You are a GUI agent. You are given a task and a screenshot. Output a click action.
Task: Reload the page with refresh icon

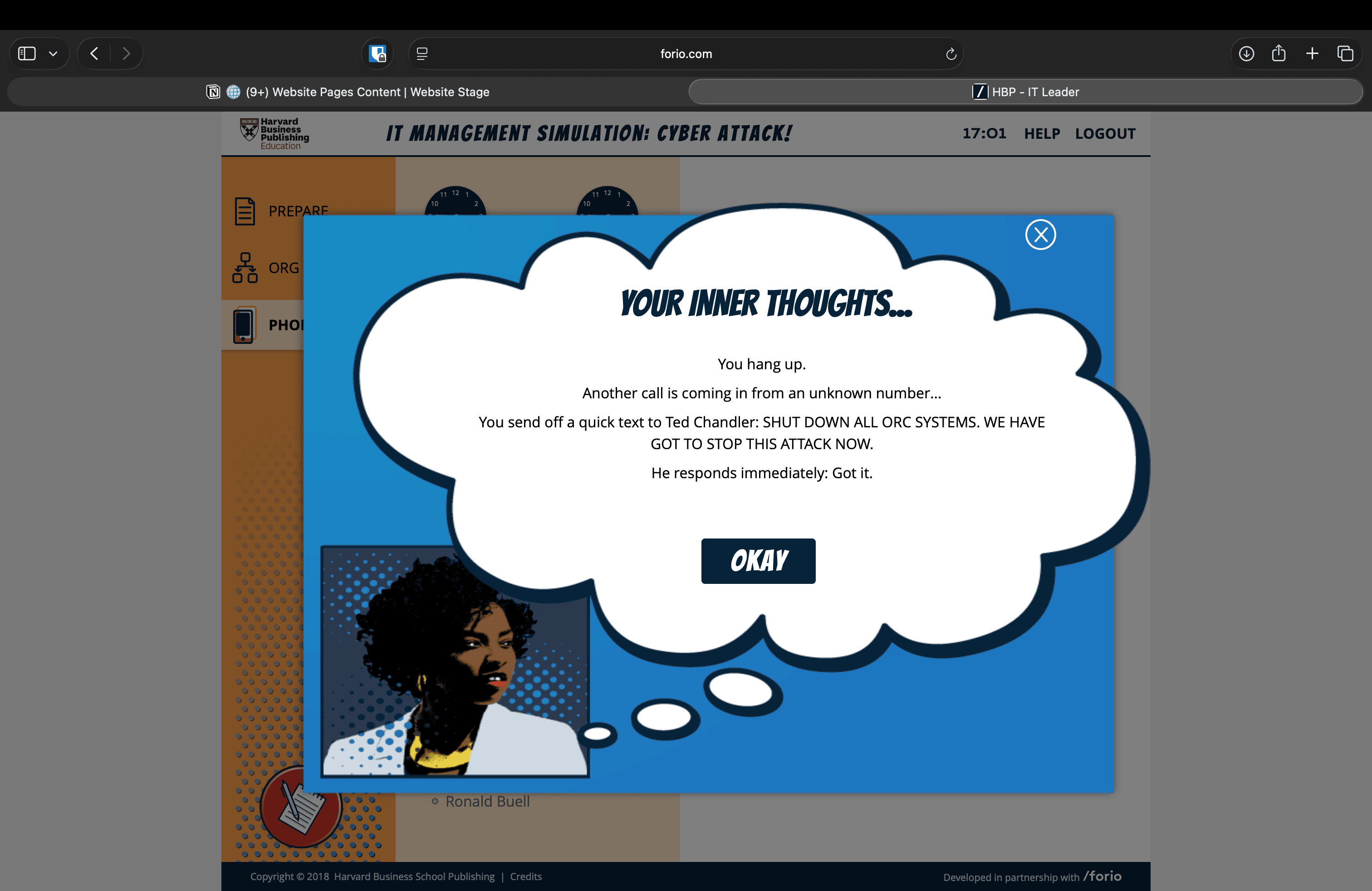(x=951, y=54)
